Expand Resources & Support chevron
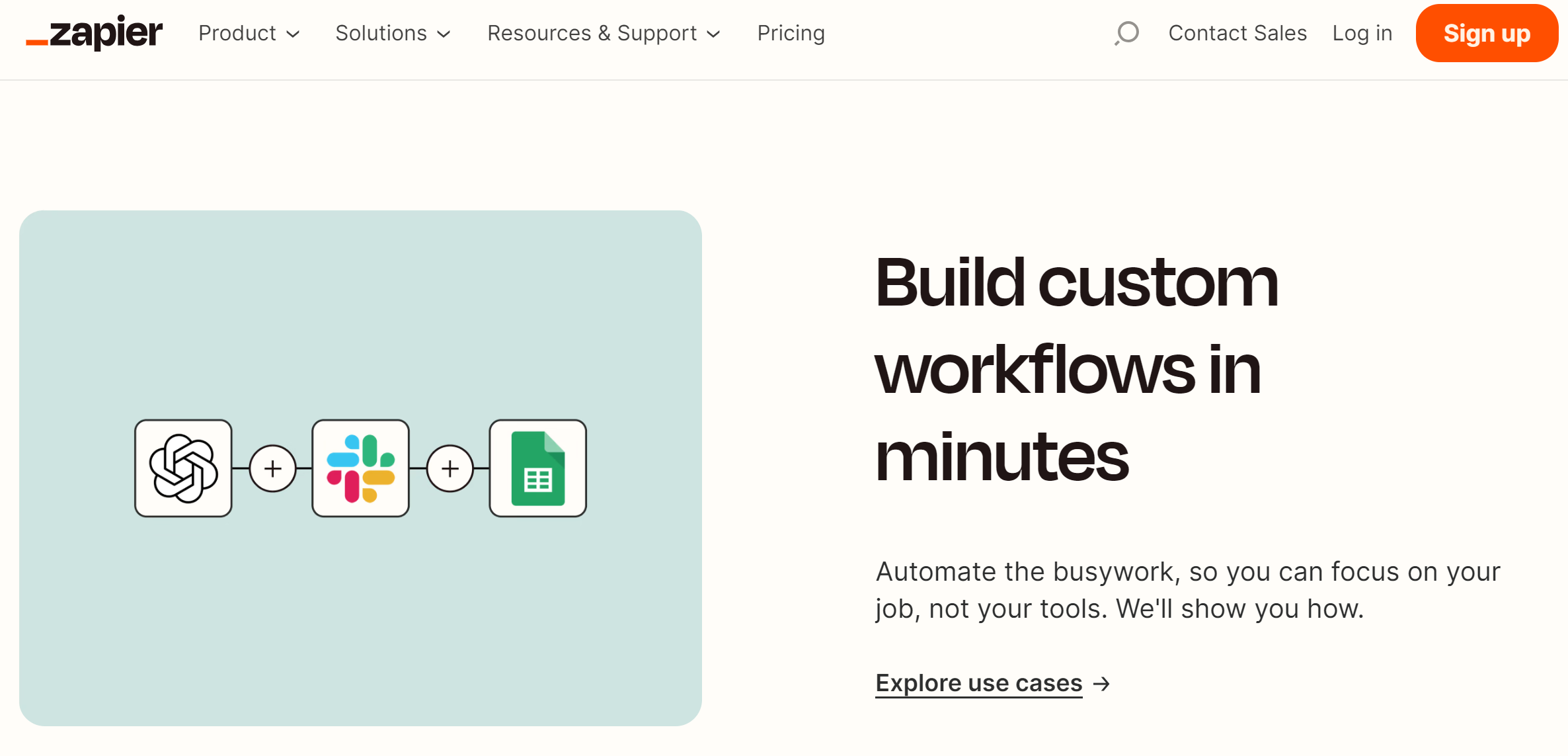Image resolution: width=1568 pixels, height=756 pixels. click(x=713, y=34)
